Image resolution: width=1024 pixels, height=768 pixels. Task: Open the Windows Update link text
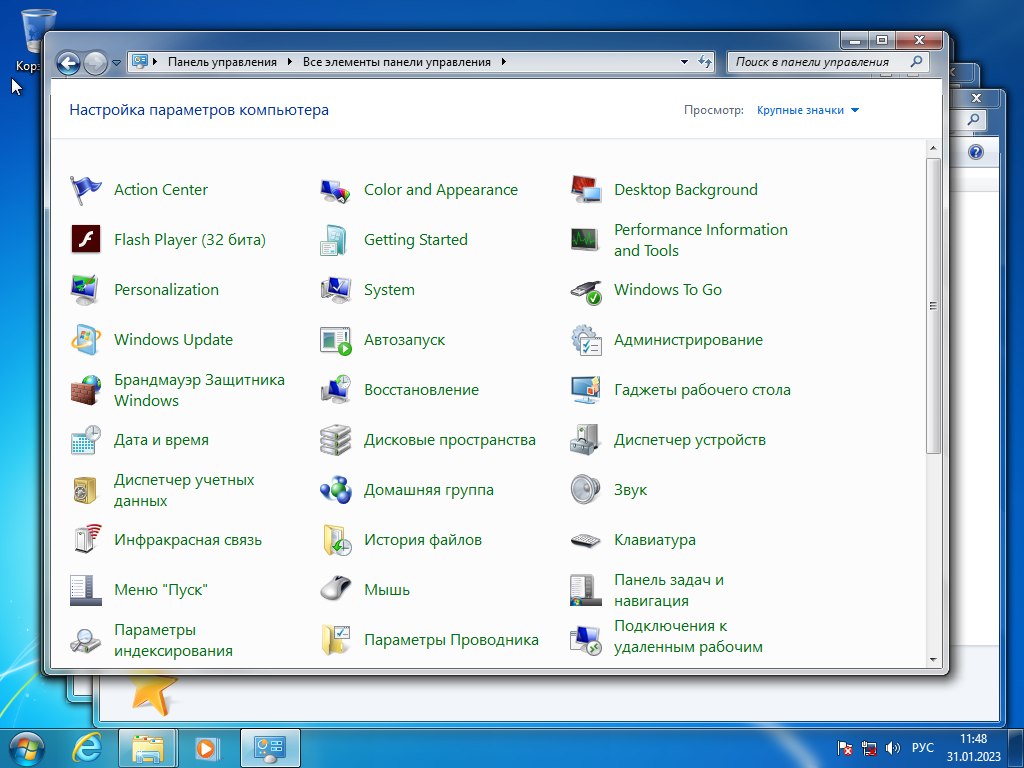(173, 340)
